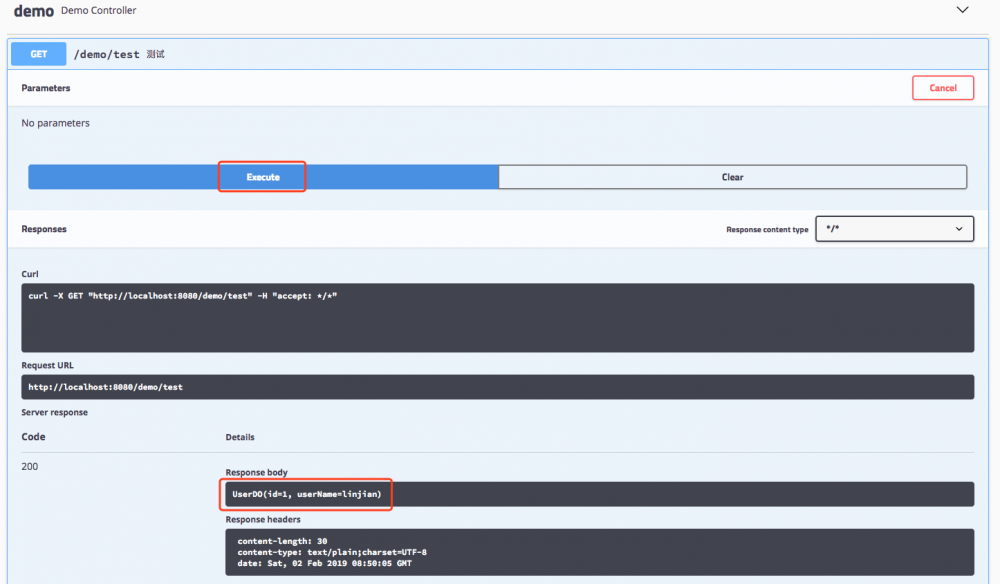Collapse the Demo Controller section chevron

(x=962, y=9)
